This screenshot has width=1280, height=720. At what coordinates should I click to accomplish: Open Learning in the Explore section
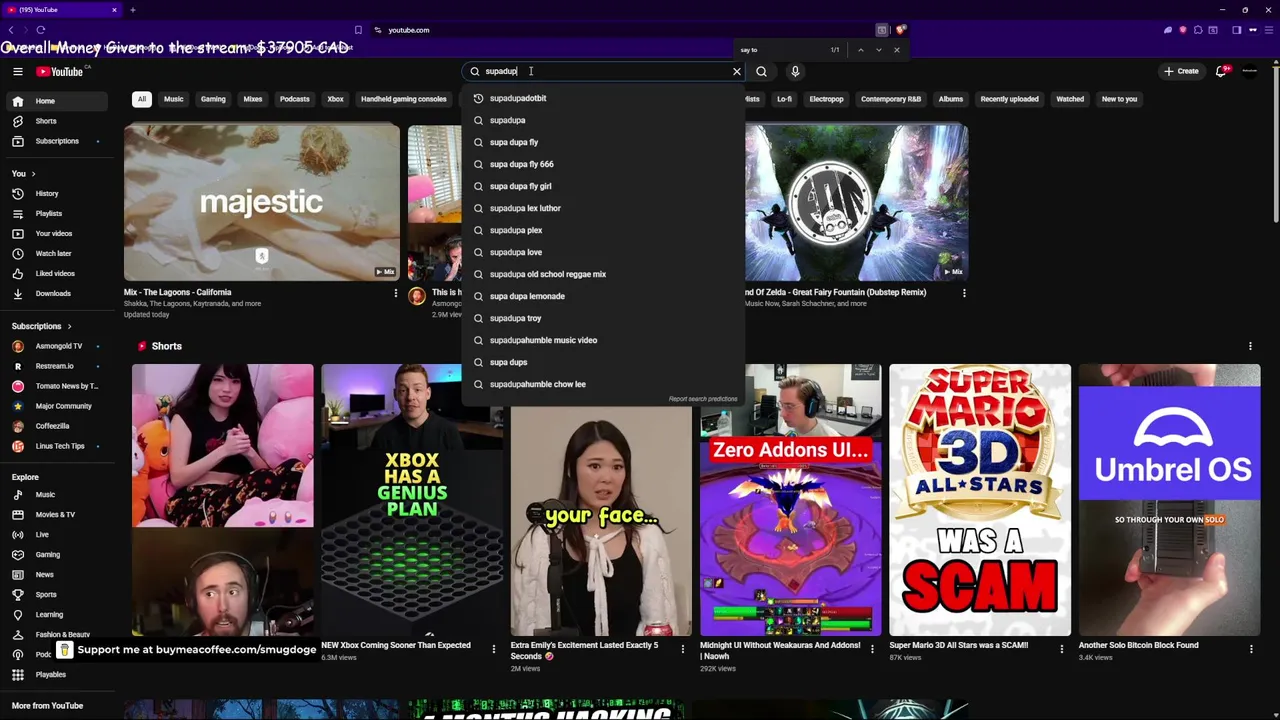[57, 614]
